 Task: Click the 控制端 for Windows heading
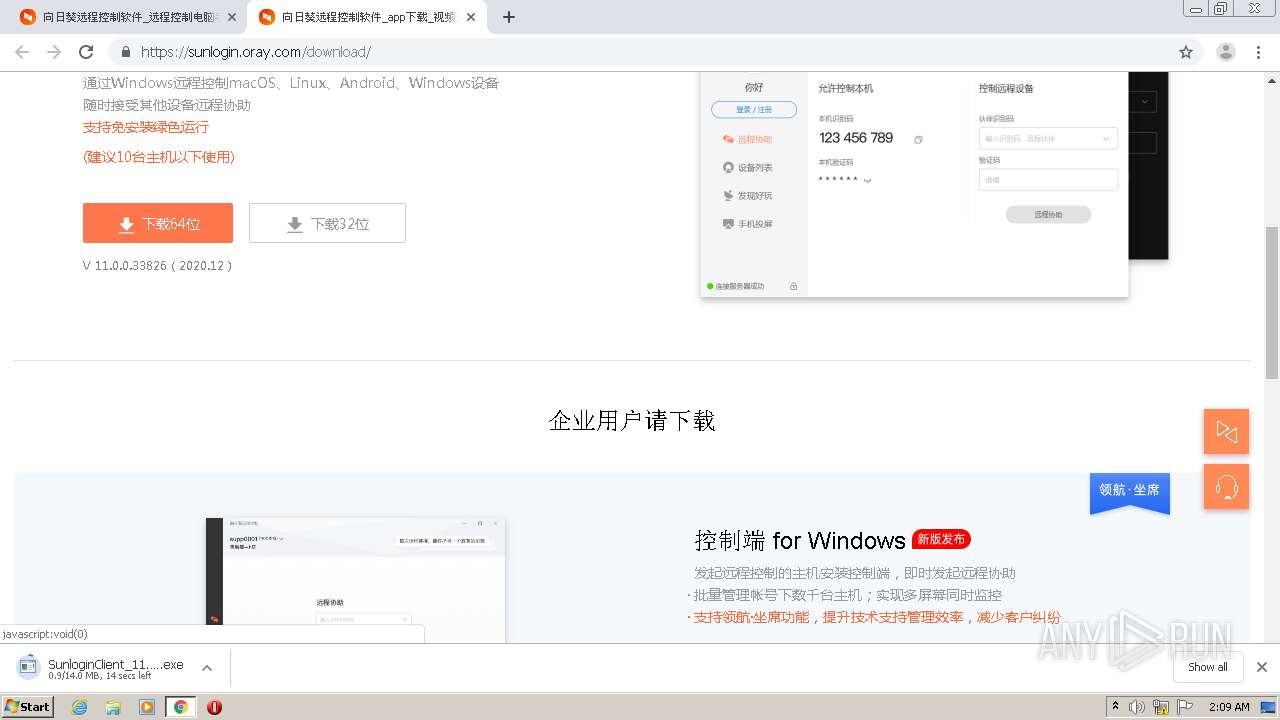[x=800, y=540]
